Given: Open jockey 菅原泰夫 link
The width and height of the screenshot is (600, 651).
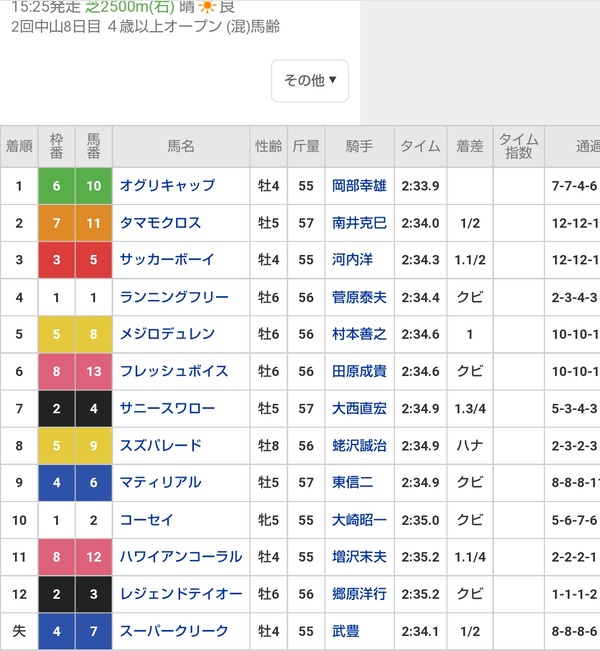Looking at the screenshot, I should [x=359, y=297].
